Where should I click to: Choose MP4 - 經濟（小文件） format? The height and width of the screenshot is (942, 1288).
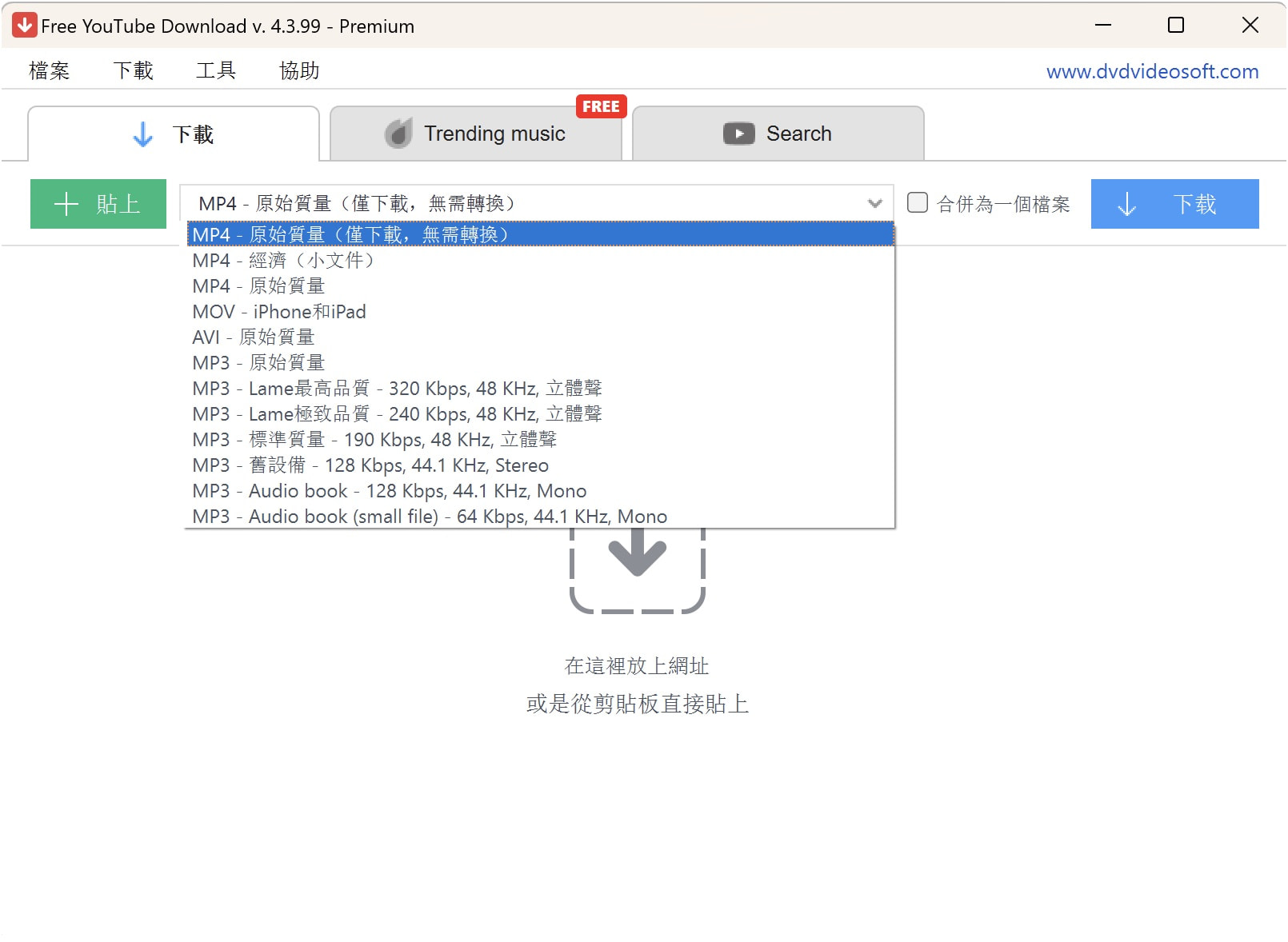[x=540, y=260]
